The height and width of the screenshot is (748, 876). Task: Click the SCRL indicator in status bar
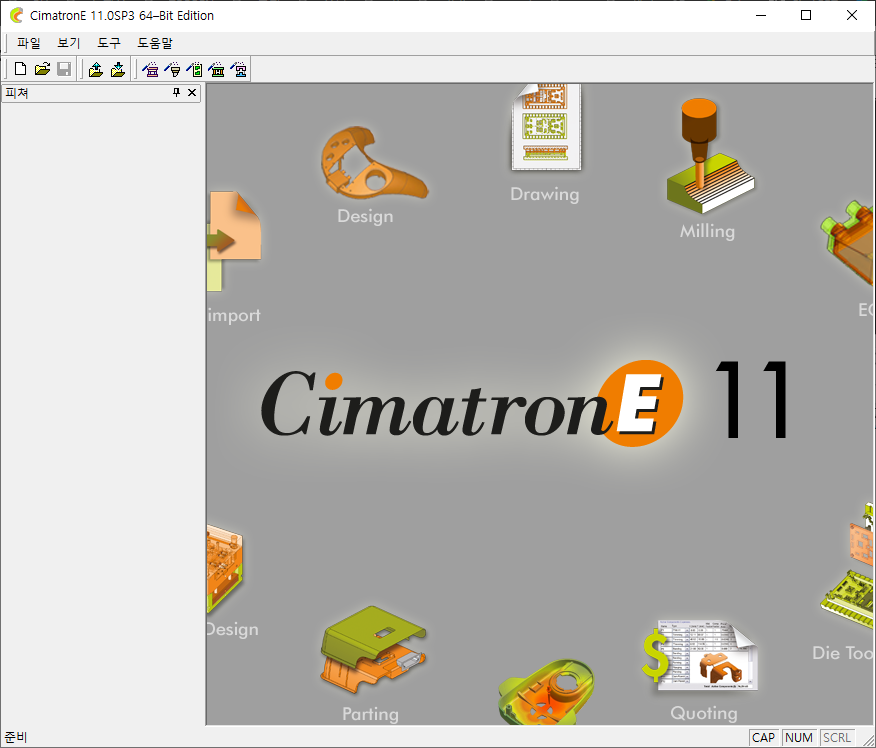point(837,737)
